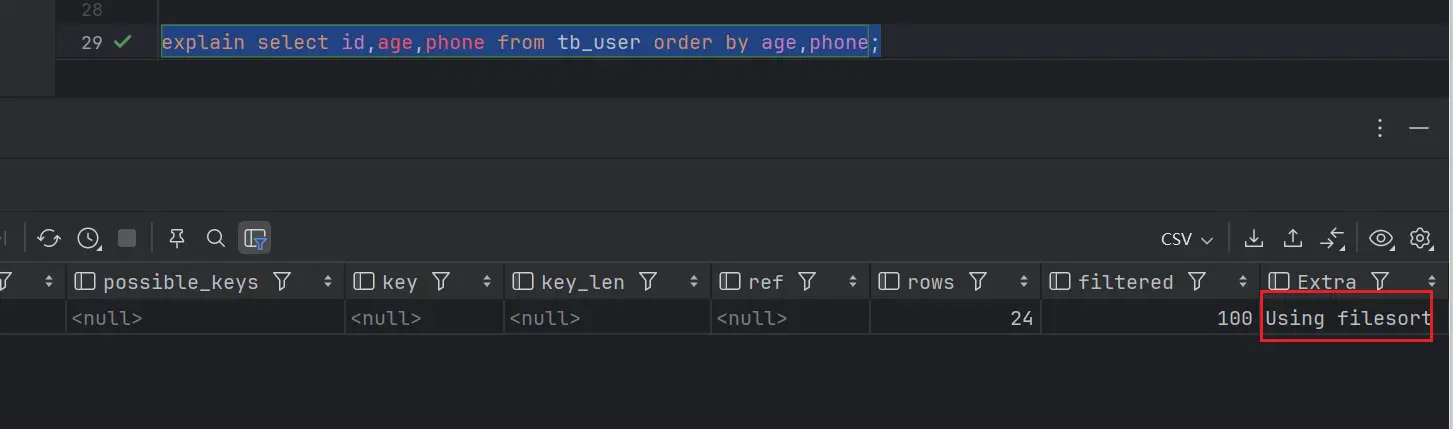1453x429 pixels.
Task: Toggle the filter on the rows column
Action: [x=978, y=282]
